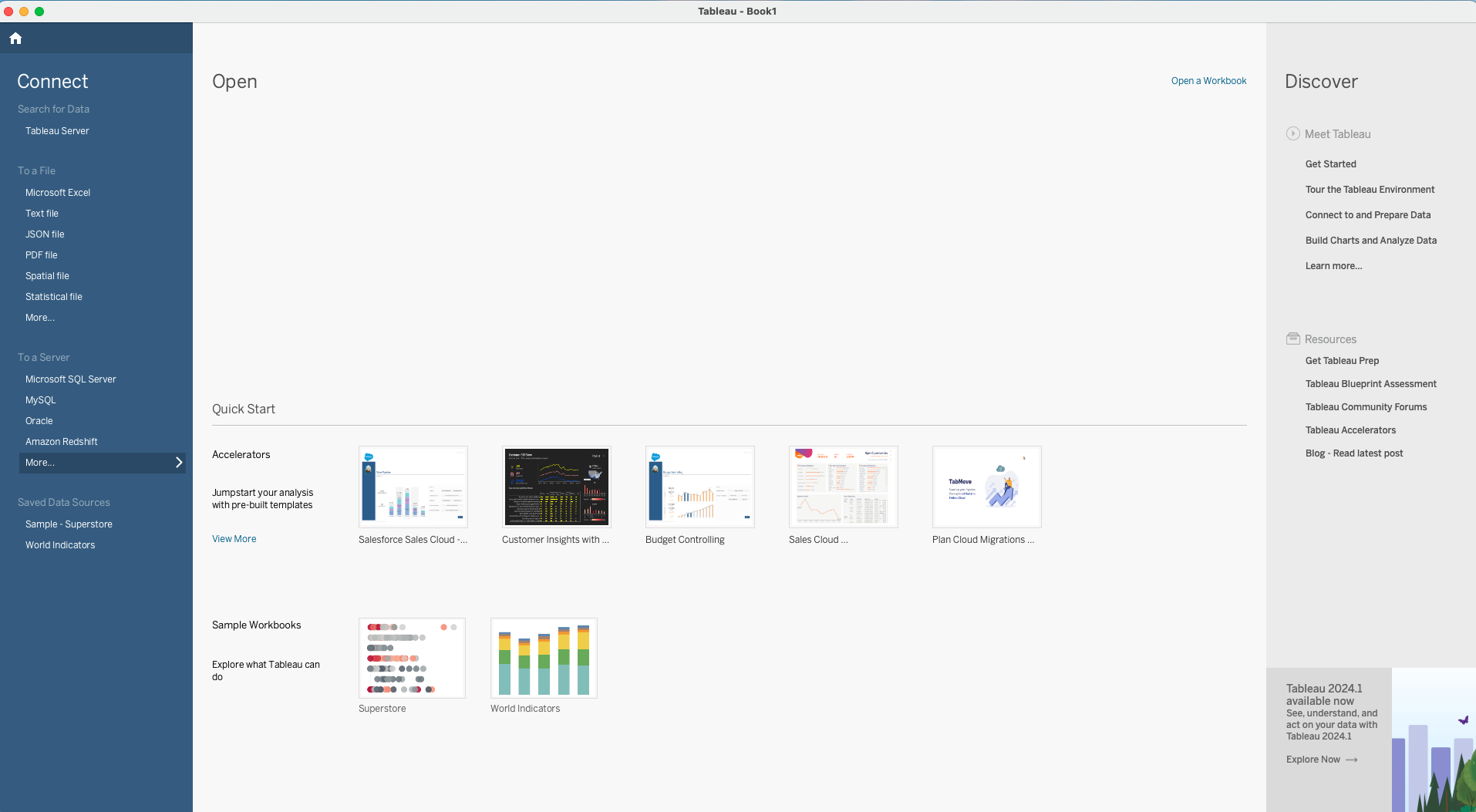Open Tableau Blueprint Assessment
Viewport: 1476px width, 812px height.
[1371, 384]
